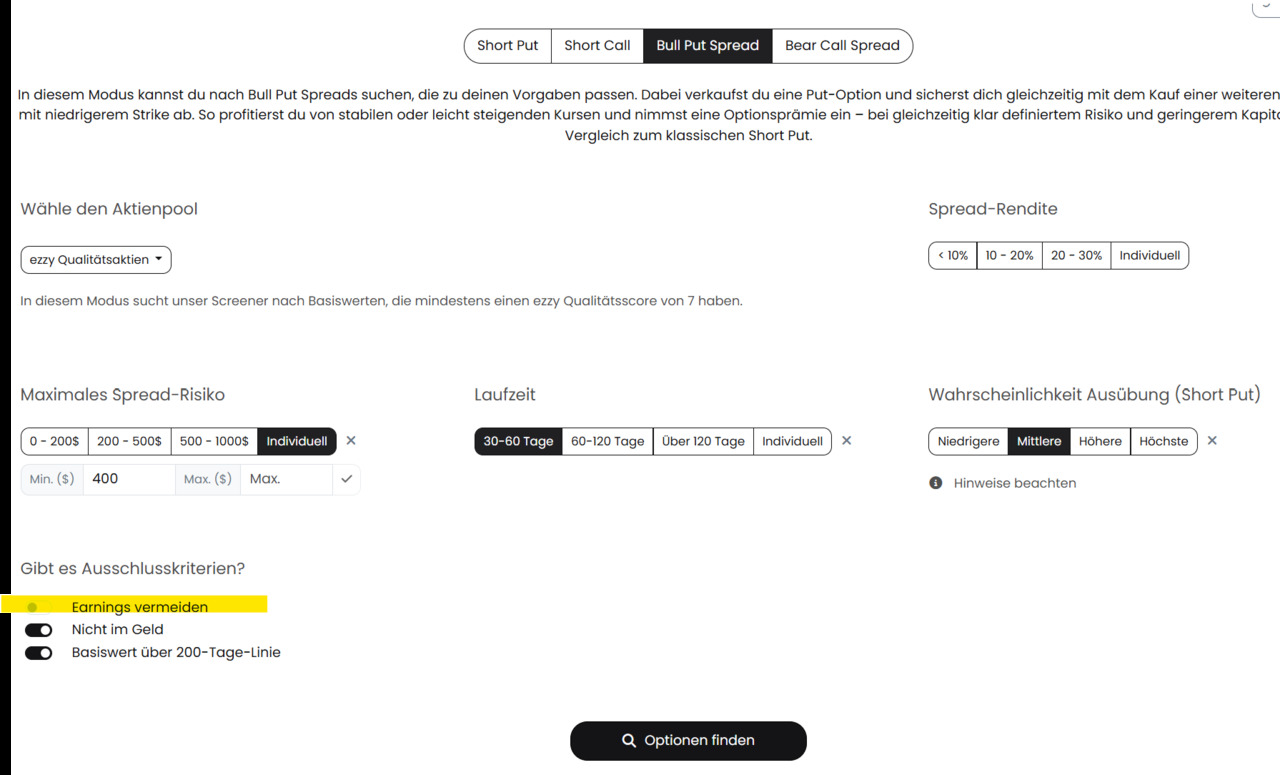This screenshot has width=1280, height=775.
Task: Clear the Maximales Spread-Risiko selection with the X icon
Action: pyautogui.click(x=351, y=441)
